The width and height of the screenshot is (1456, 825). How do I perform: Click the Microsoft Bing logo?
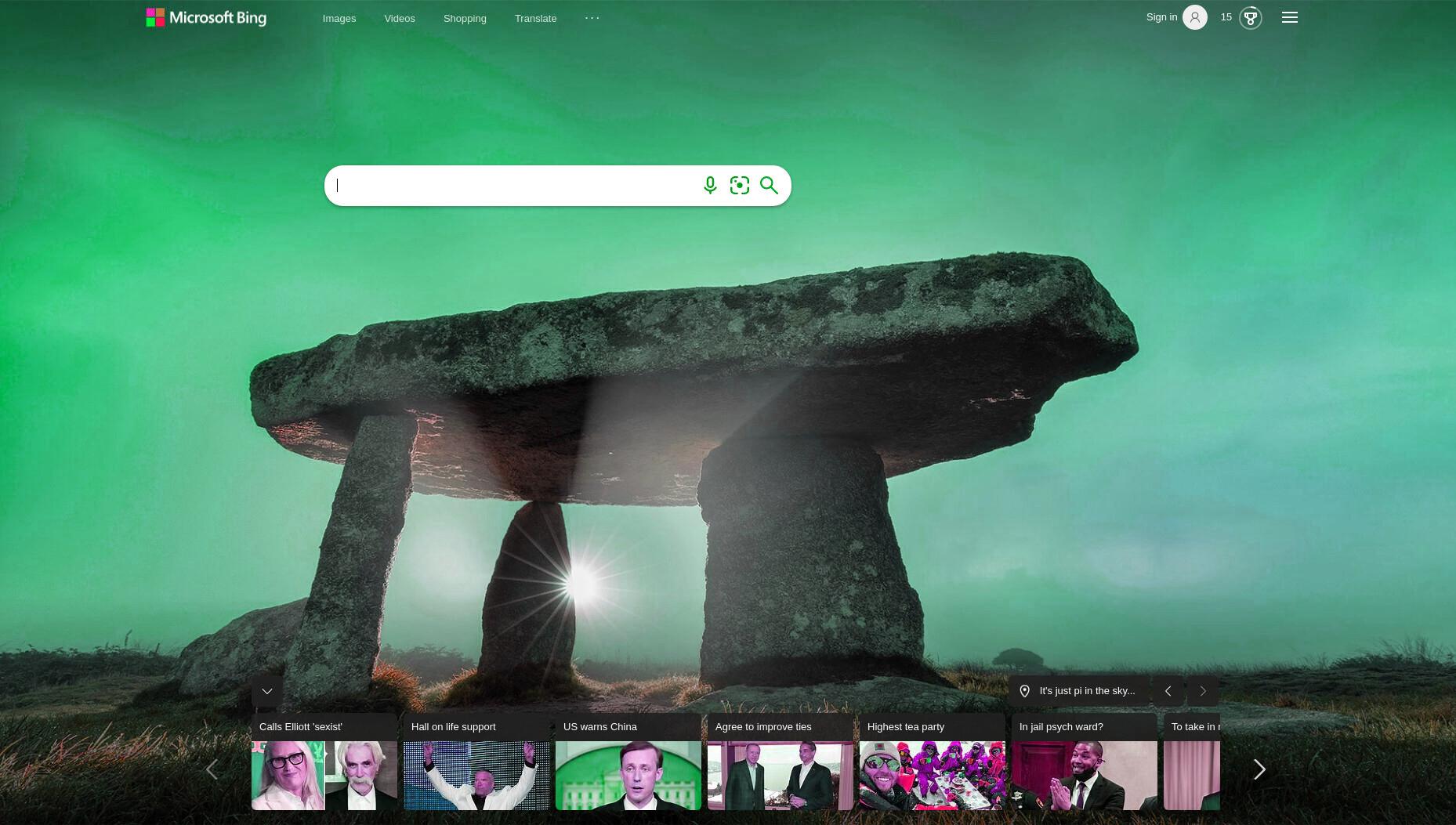(x=206, y=17)
